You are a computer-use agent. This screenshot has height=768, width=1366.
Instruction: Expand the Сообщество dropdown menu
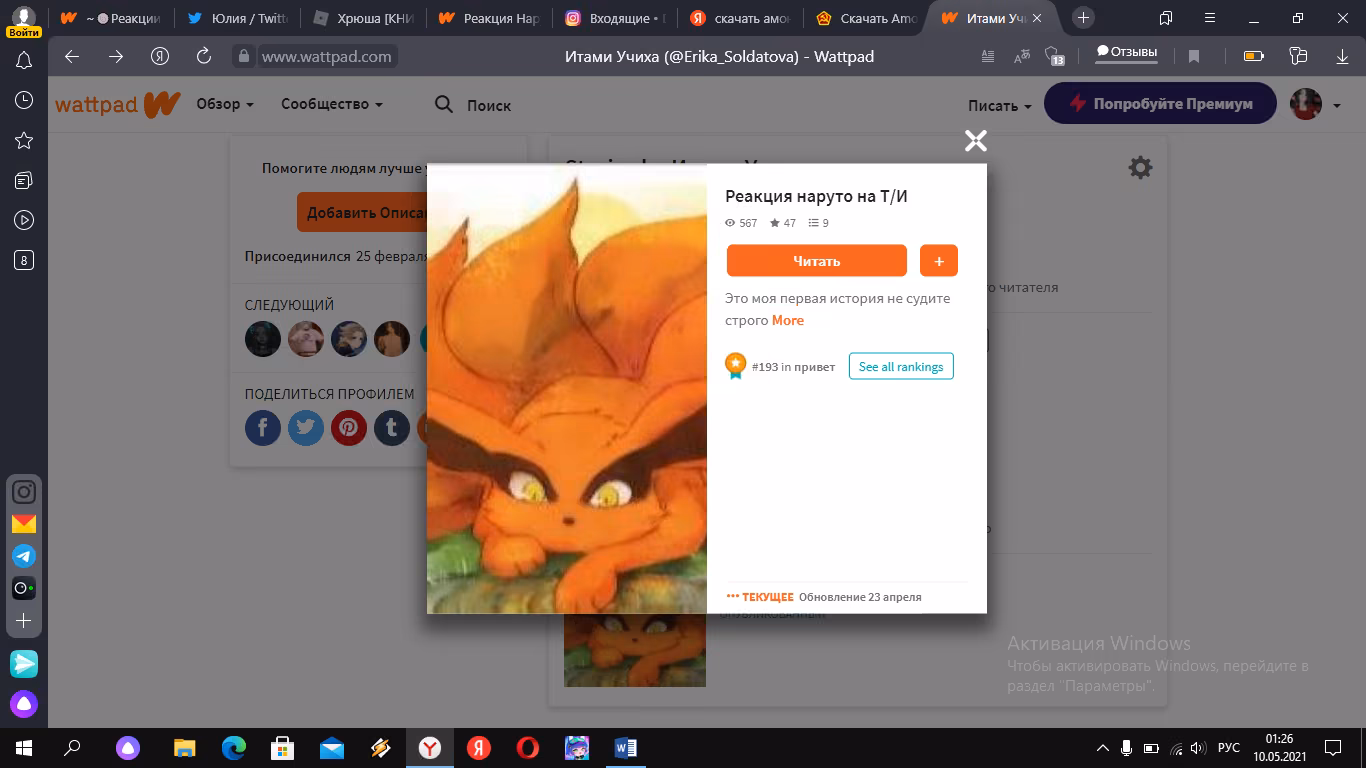coord(332,104)
